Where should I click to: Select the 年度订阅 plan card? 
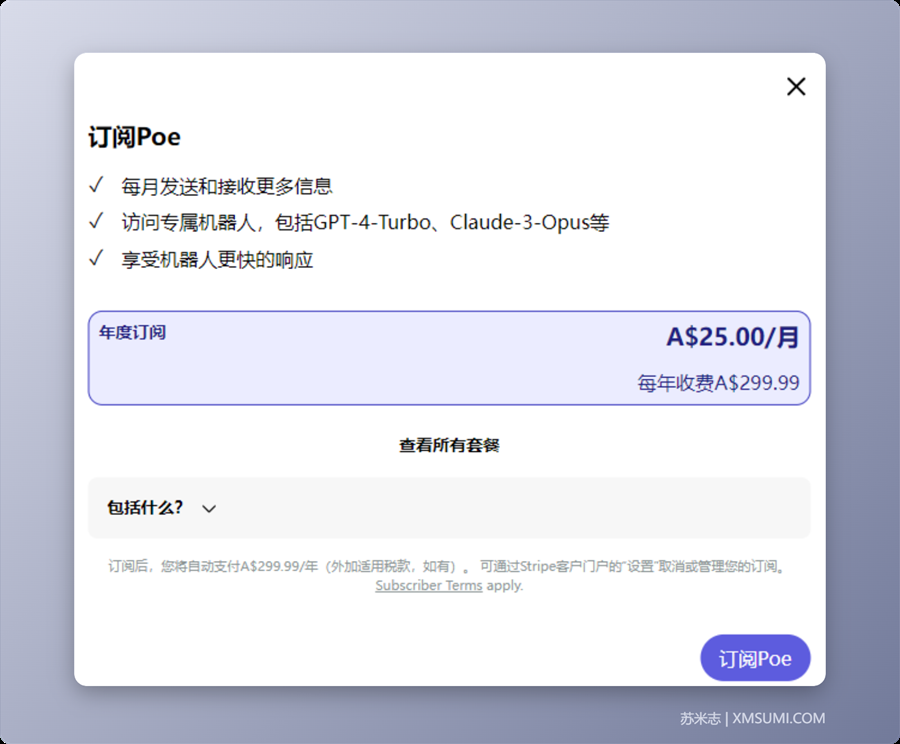[x=450, y=357]
